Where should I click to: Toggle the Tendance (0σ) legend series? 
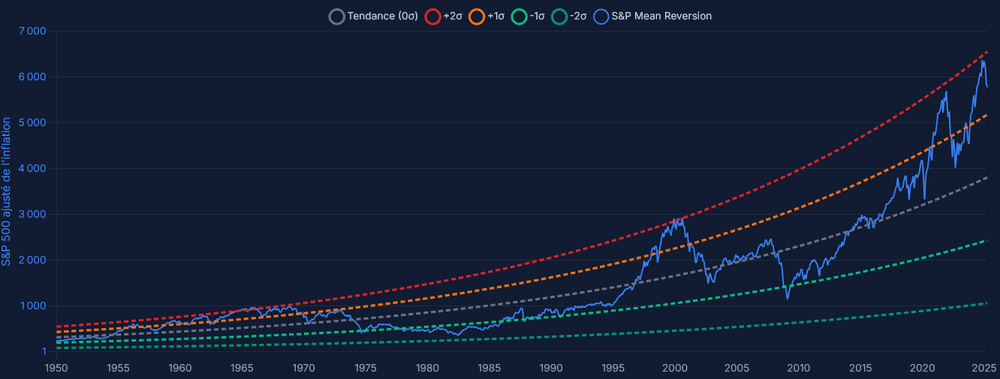374,16
